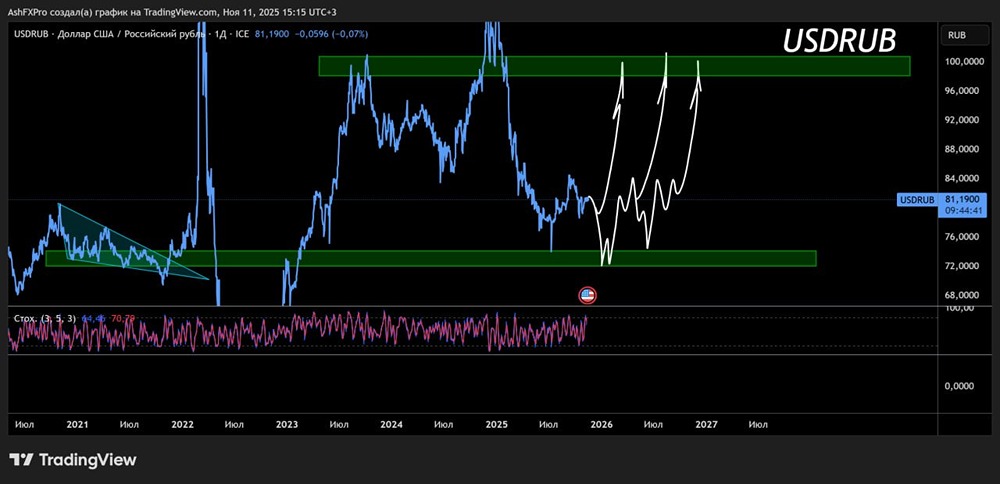
Task: Click the TradingView logo at bottom left
Action: pos(73,460)
